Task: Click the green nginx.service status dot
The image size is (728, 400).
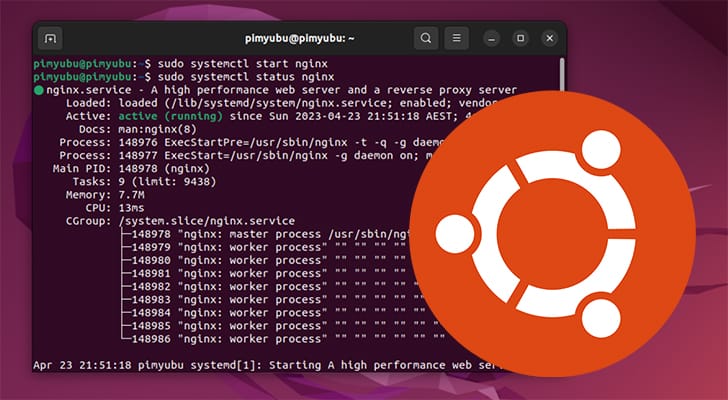Action: tap(39, 90)
